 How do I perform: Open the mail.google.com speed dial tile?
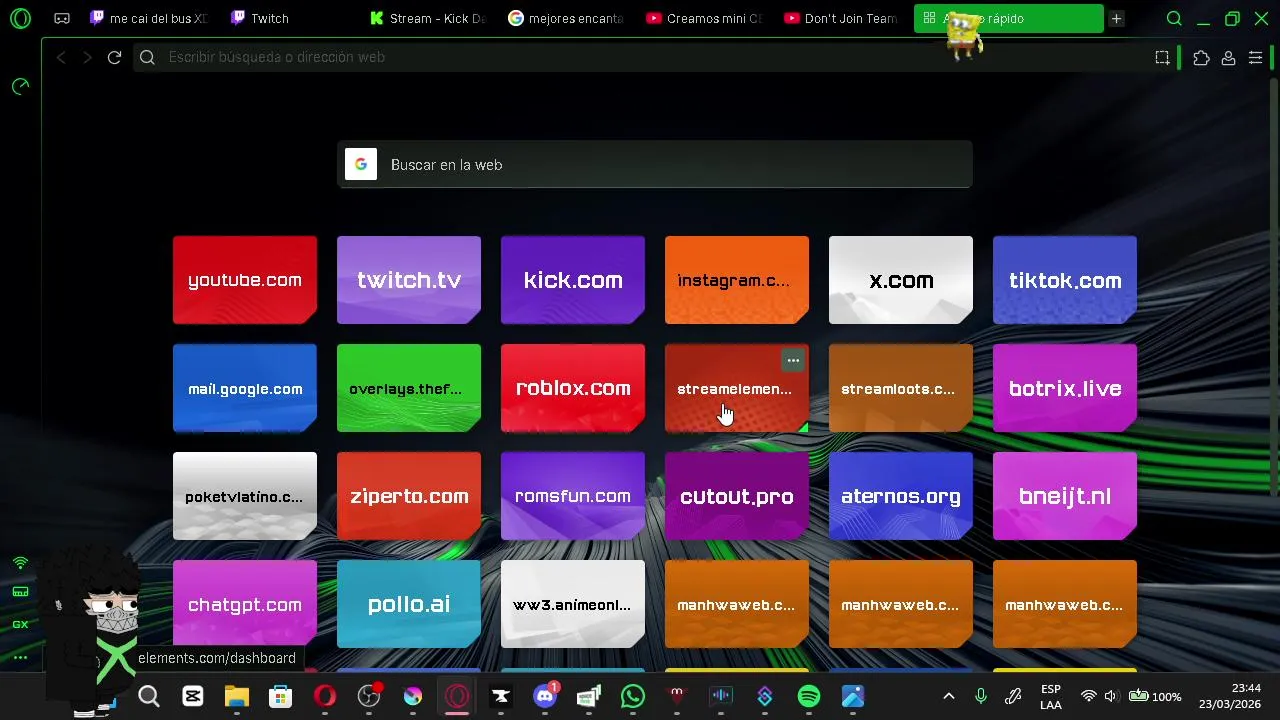pyautogui.click(x=245, y=388)
